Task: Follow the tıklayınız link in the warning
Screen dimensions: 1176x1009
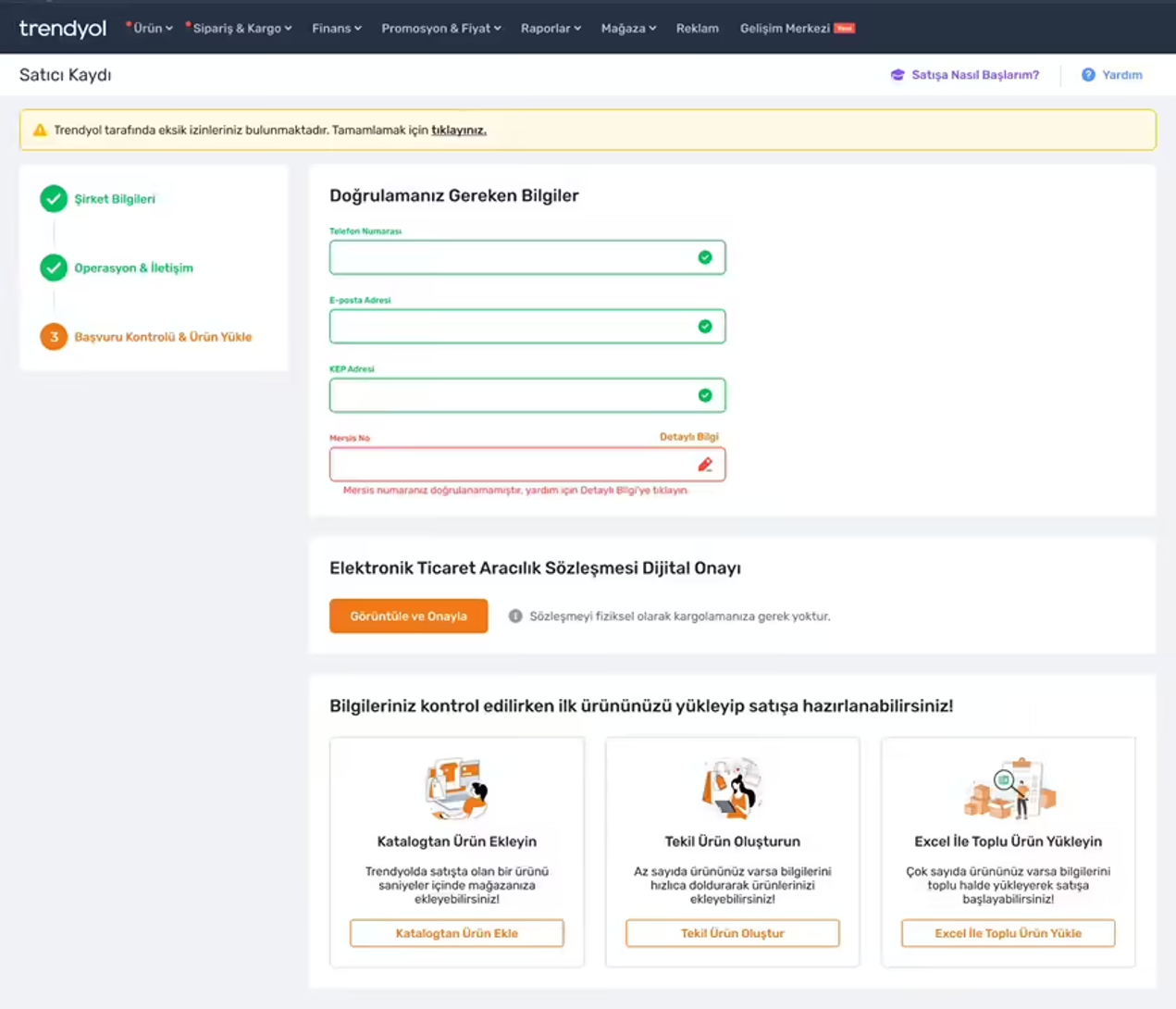Action: click(459, 131)
